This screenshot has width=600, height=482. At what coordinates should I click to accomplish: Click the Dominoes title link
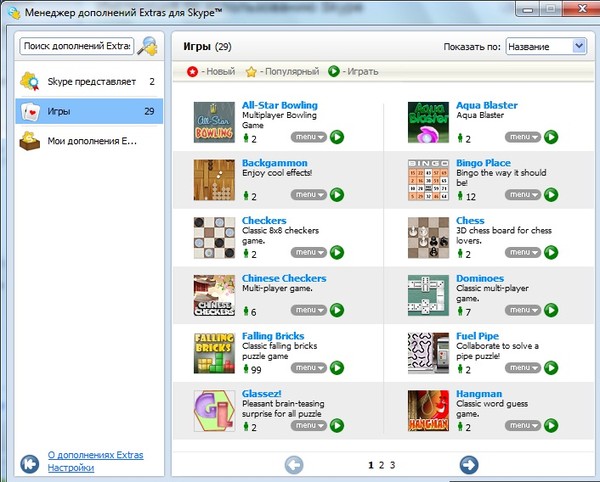(x=480, y=278)
